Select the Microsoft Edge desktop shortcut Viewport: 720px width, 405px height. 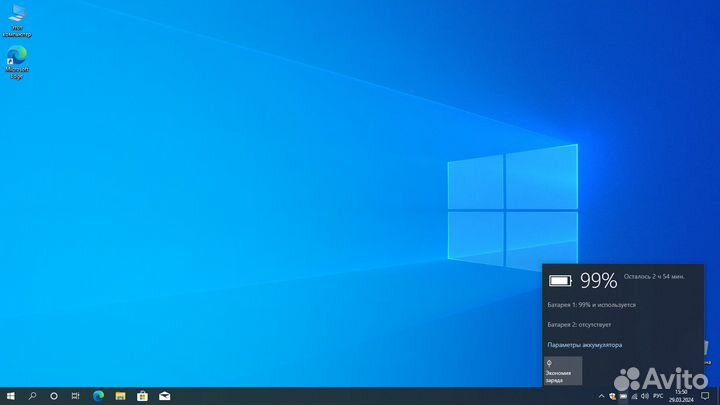[x=17, y=62]
